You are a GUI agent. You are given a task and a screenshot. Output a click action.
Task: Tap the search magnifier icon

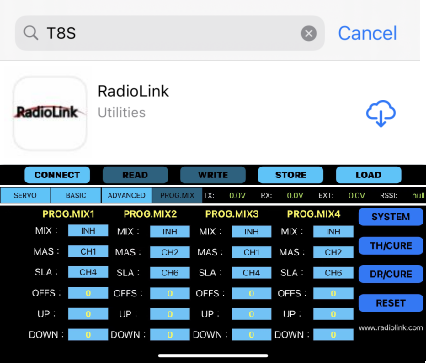click(x=31, y=33)
